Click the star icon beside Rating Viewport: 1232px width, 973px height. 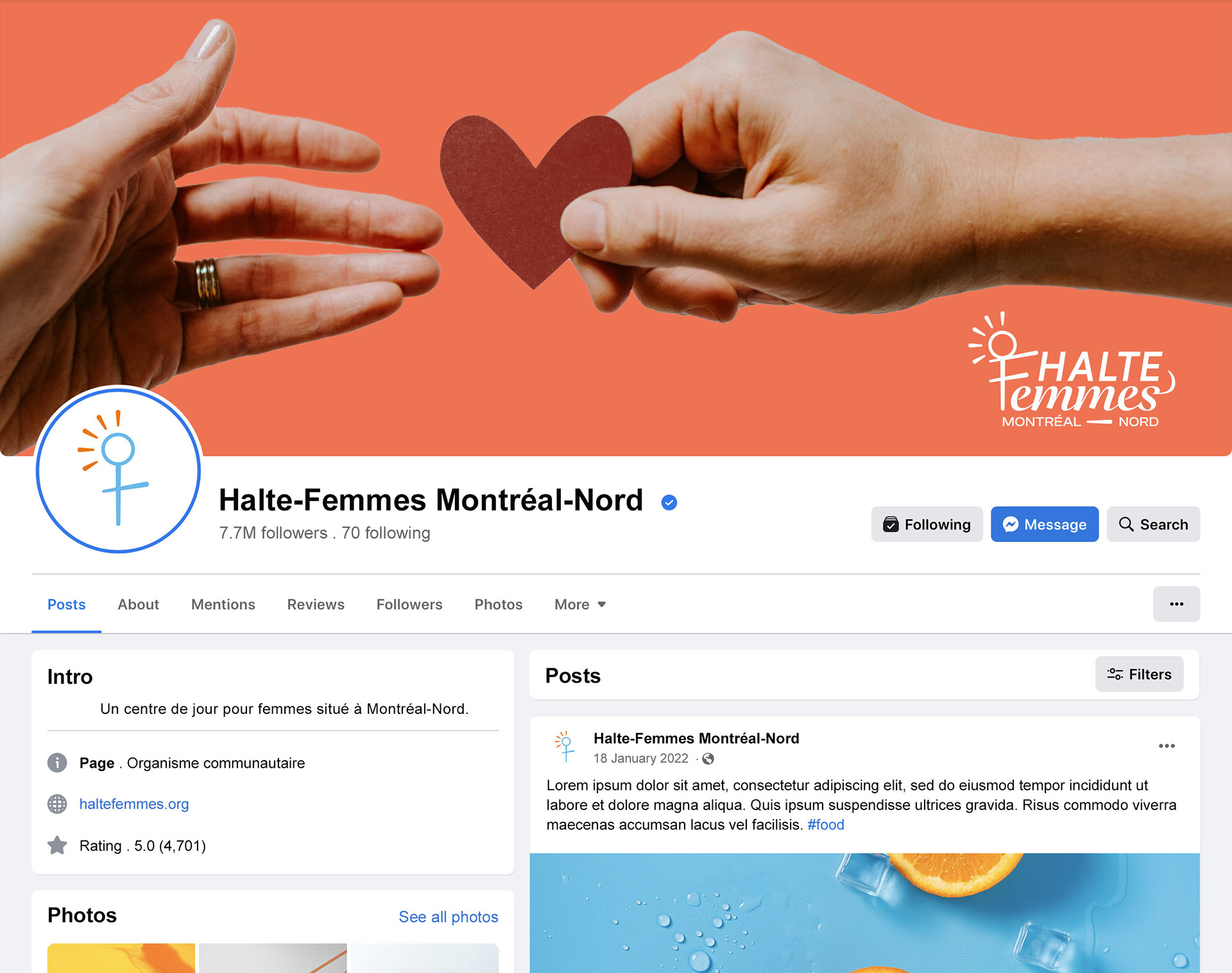tap(57, 845)
